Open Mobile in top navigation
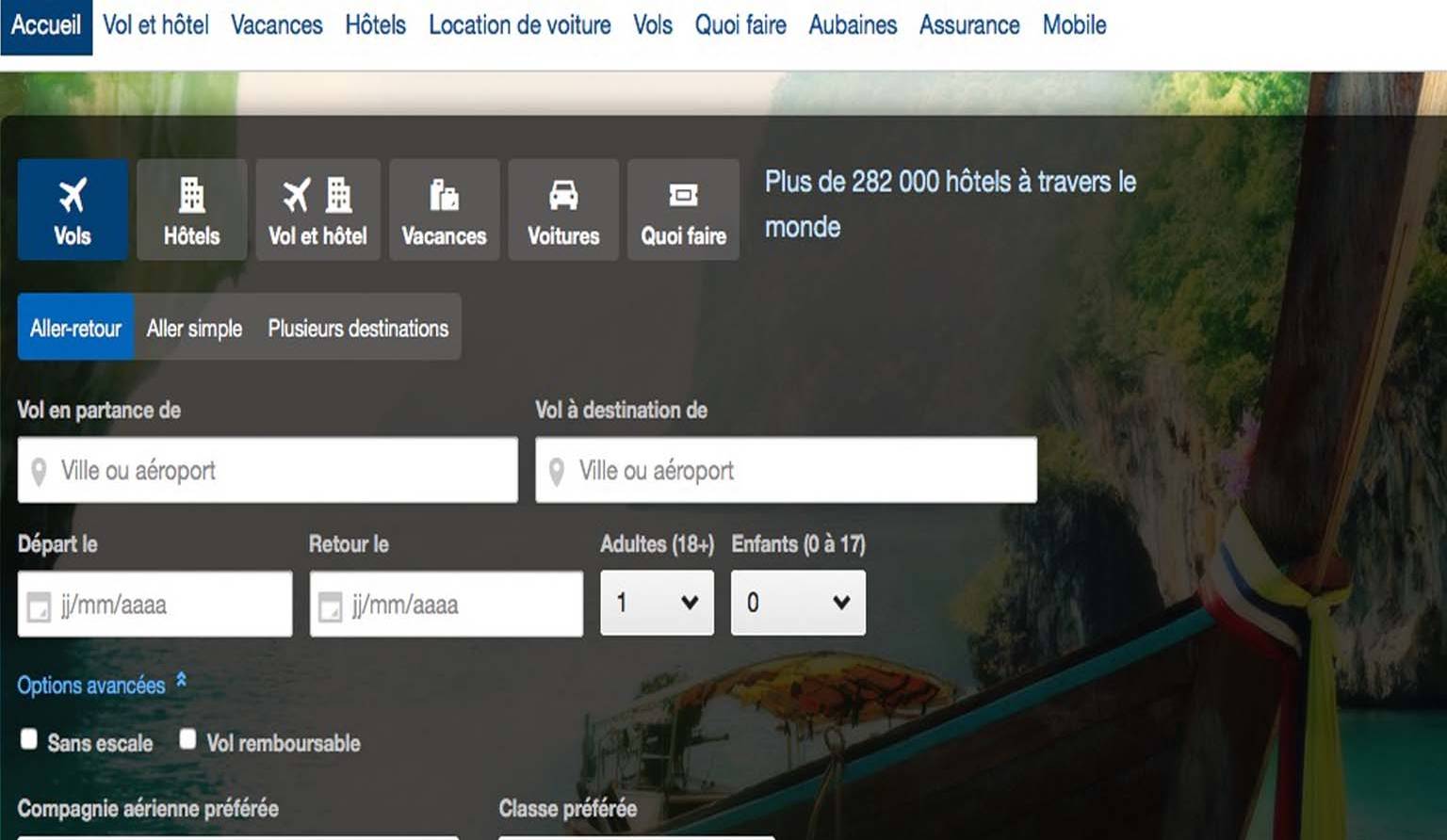Viewport: 1447px width, 840px height. [1074, 25]
